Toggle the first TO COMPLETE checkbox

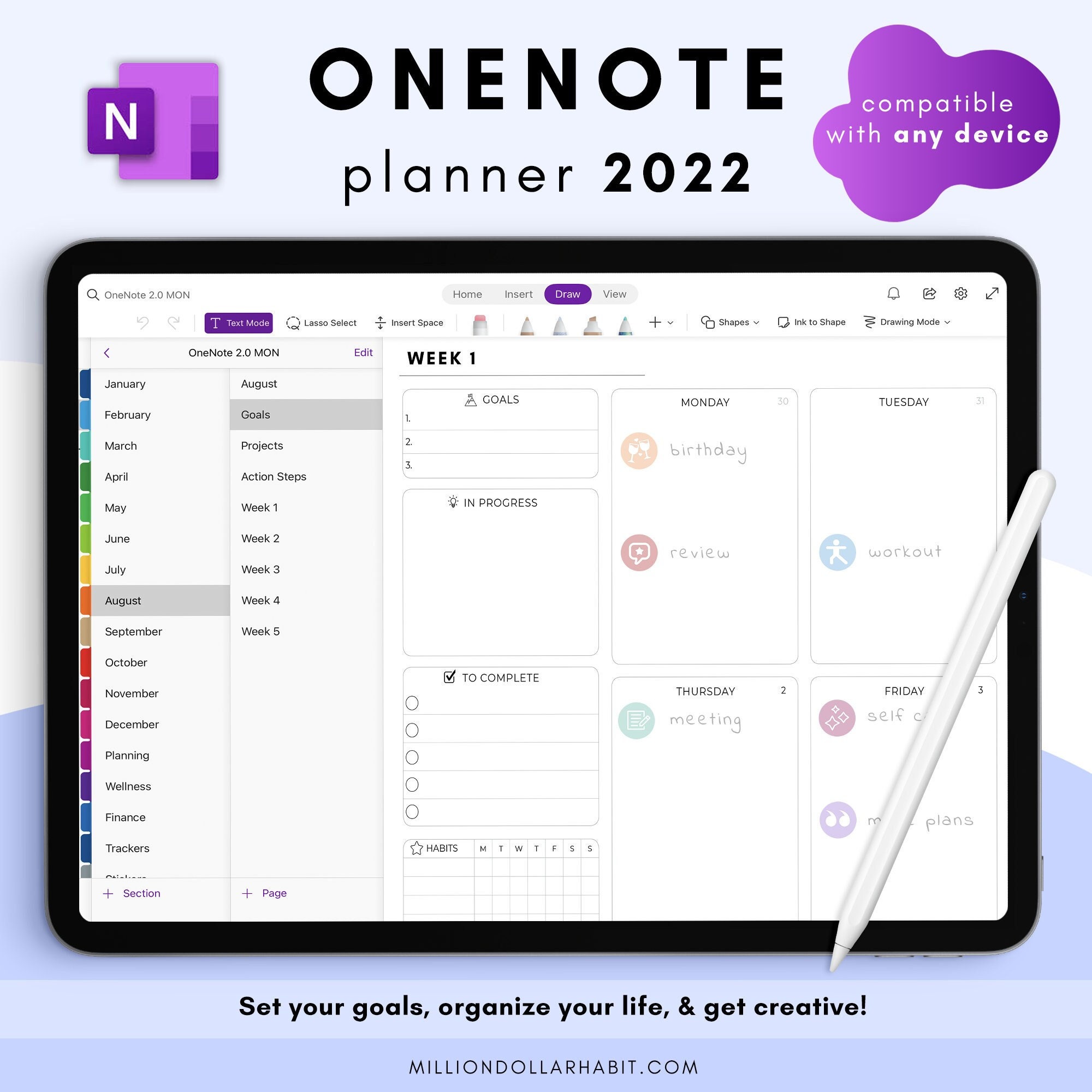click(413, 703)
